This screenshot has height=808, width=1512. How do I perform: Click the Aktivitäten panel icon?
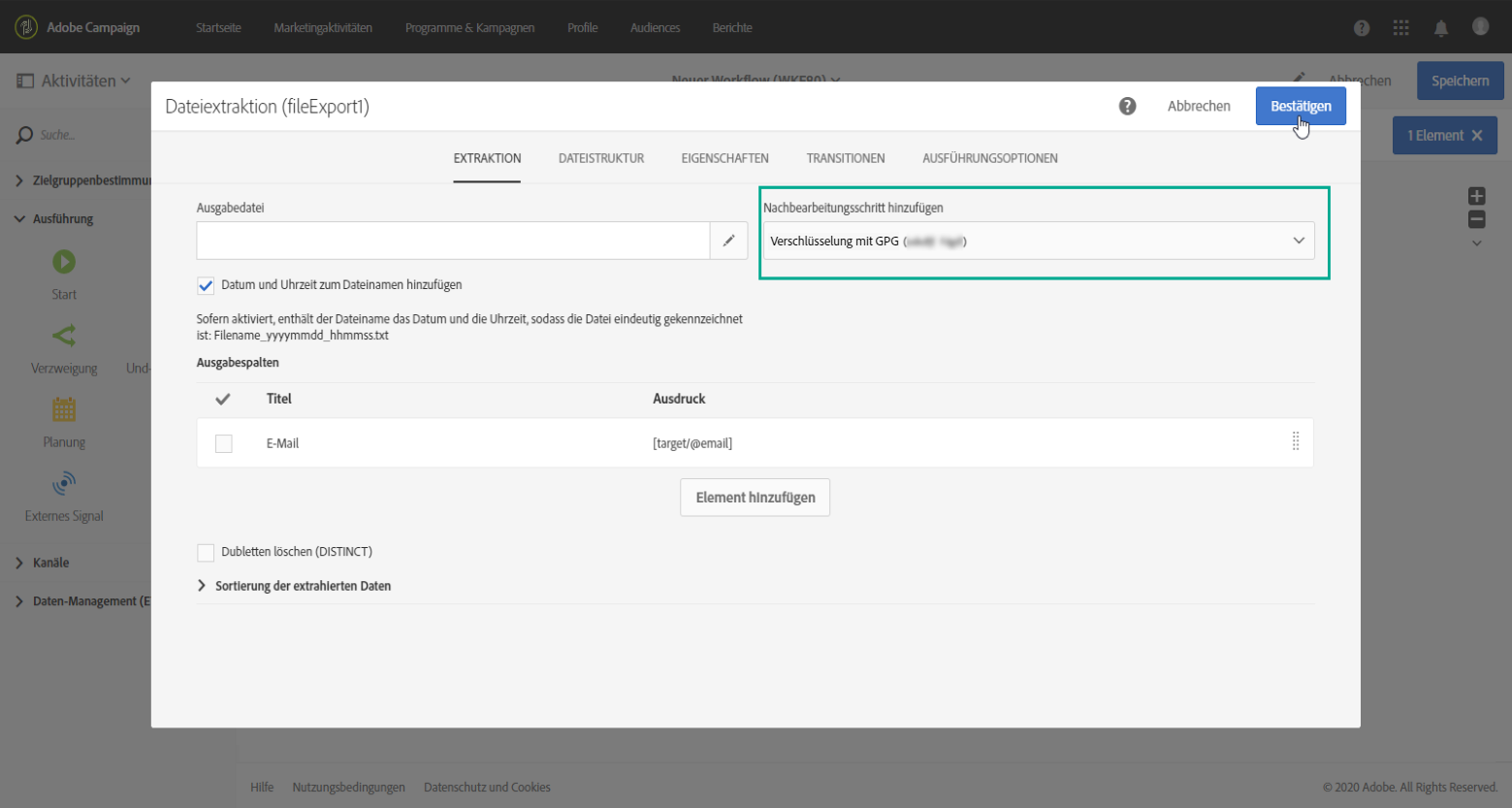click(25, 81)
